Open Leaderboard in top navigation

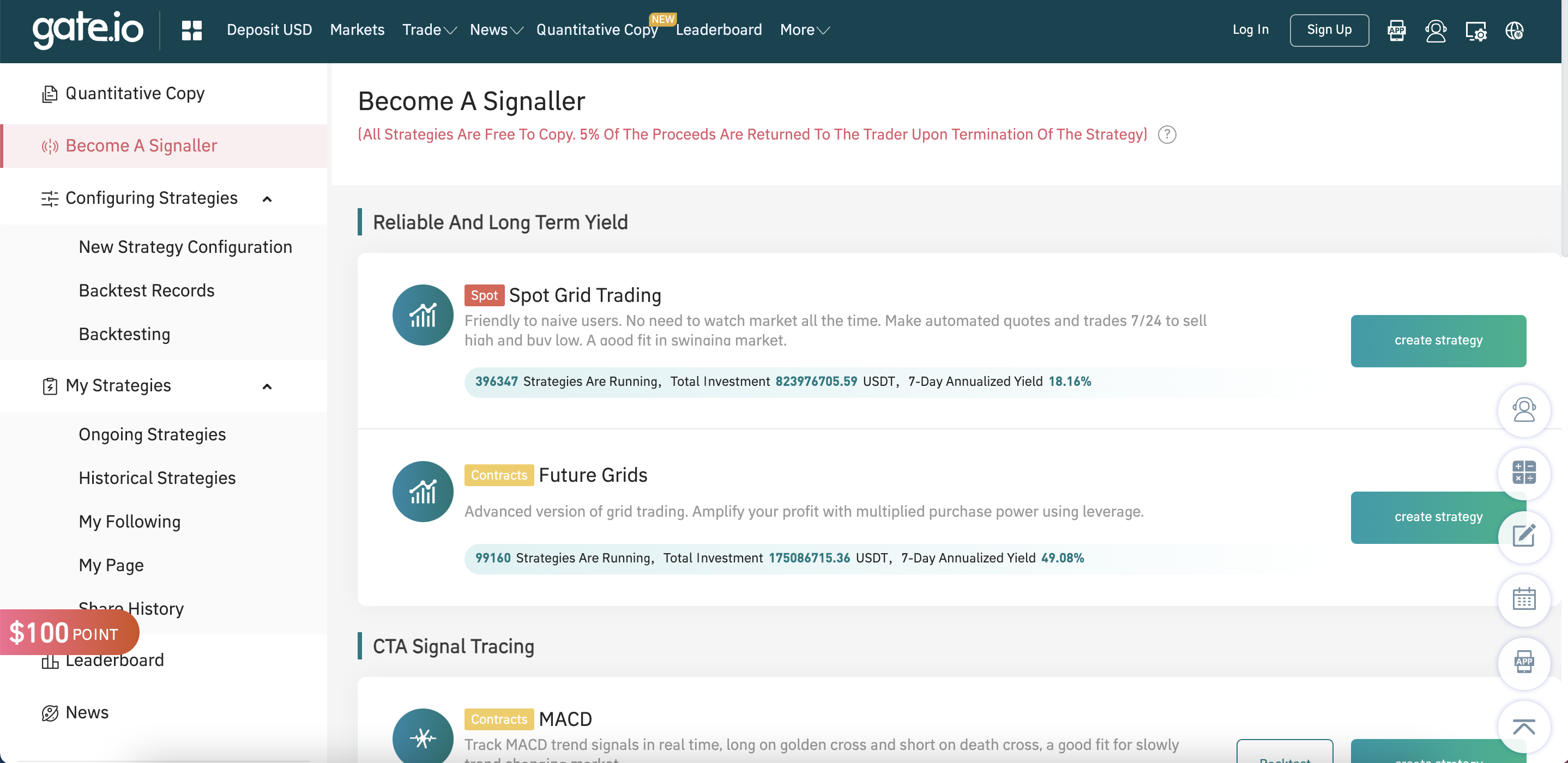719,30
